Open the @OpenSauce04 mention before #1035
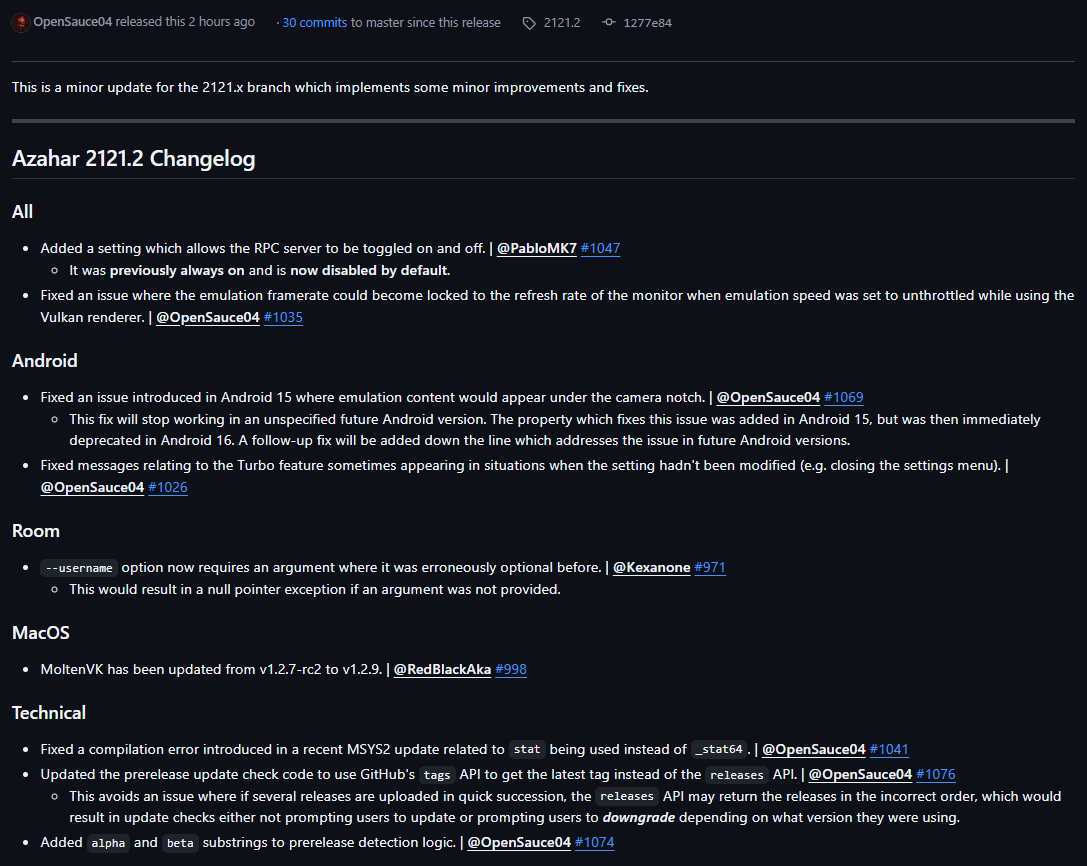This screenshot has width=1087, height=866. click(208, 317)
